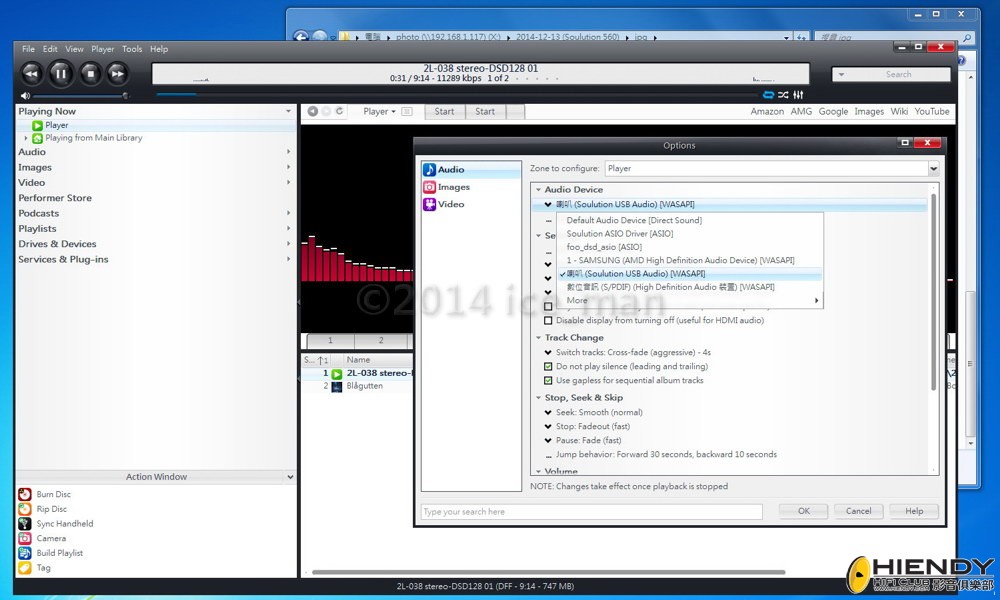Image resolution: width=1000 pixels, height=600 pixels.
Task: Expand Playing from Main Library tree item
Action: [26, 138]
